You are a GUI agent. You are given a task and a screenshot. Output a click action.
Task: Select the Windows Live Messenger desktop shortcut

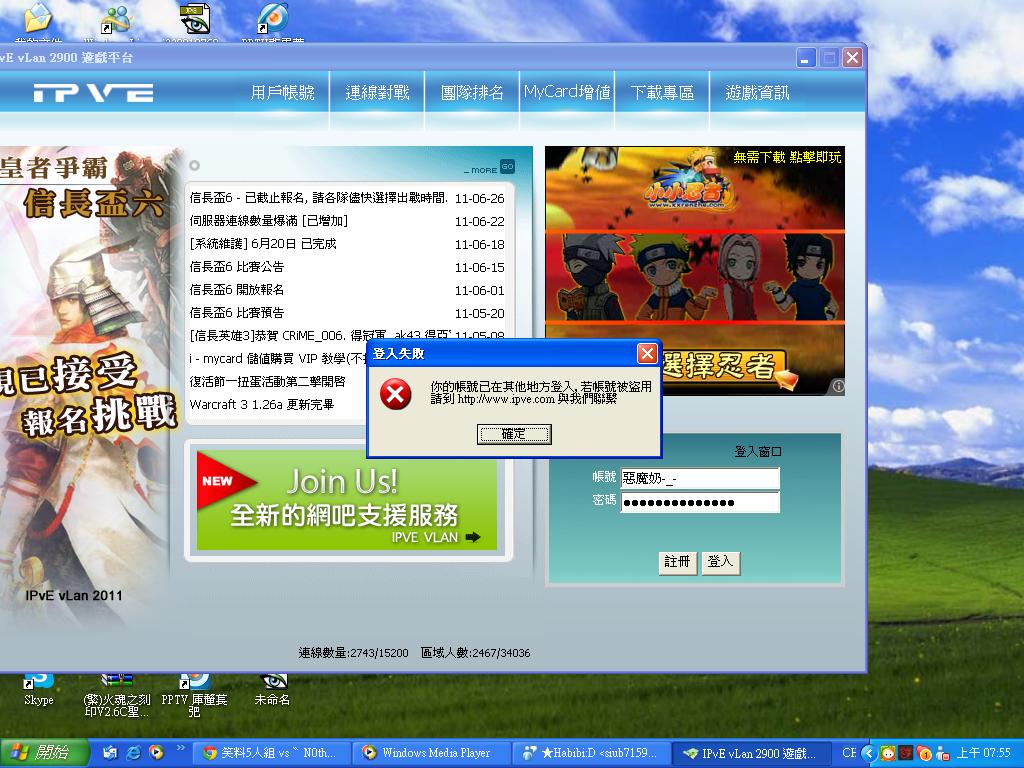[x=117, y=21]
